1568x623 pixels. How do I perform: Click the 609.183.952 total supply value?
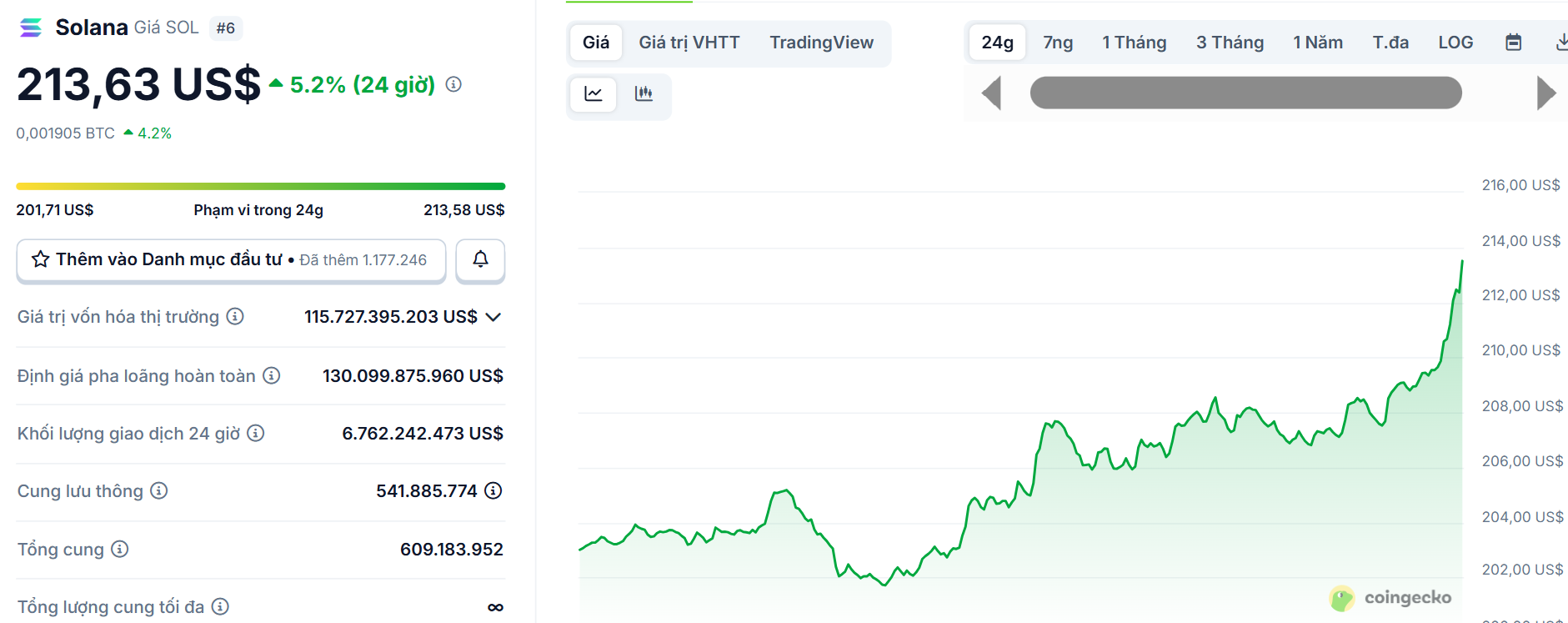point(451,550)
